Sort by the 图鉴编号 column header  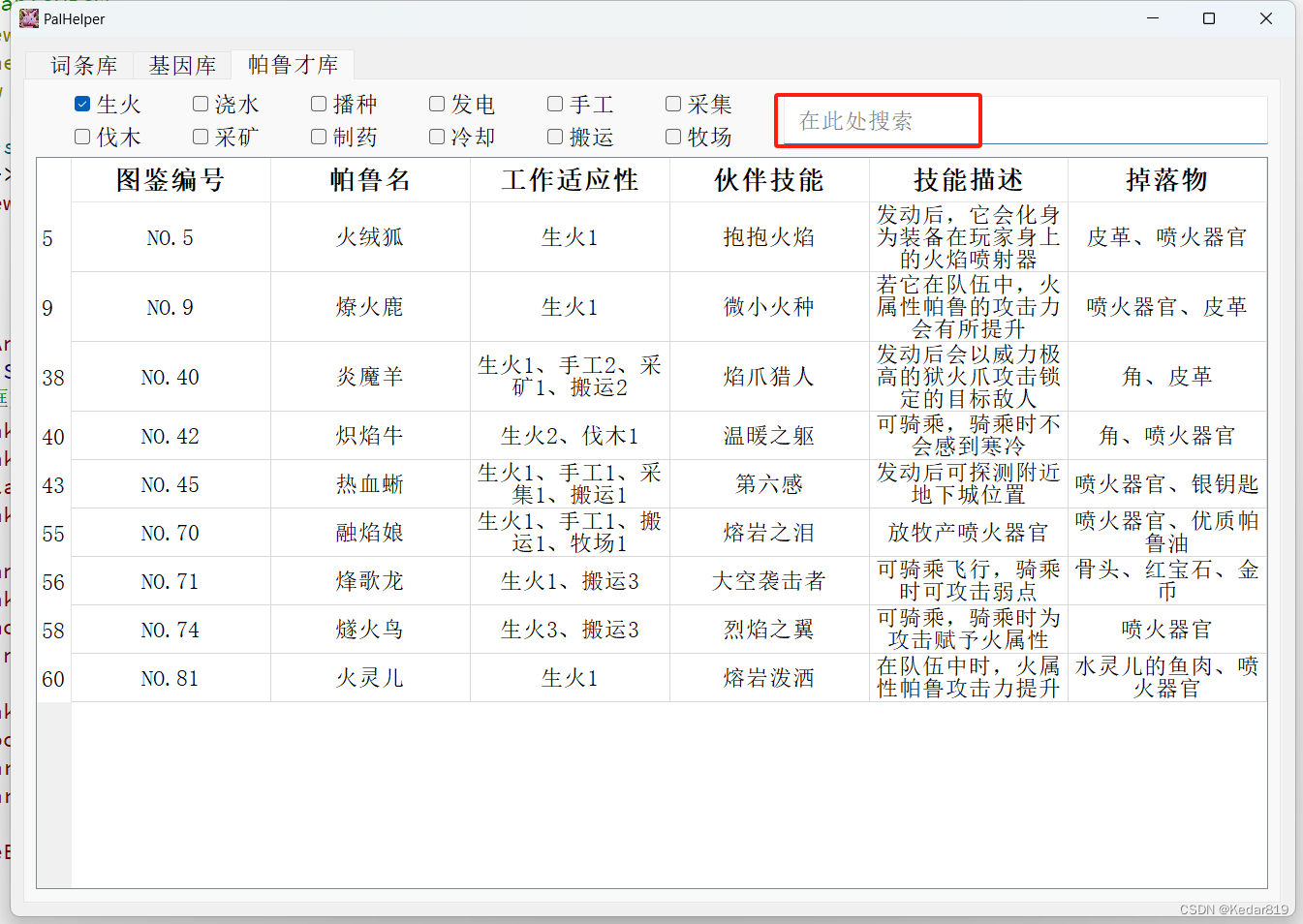(x=171, y=180)
